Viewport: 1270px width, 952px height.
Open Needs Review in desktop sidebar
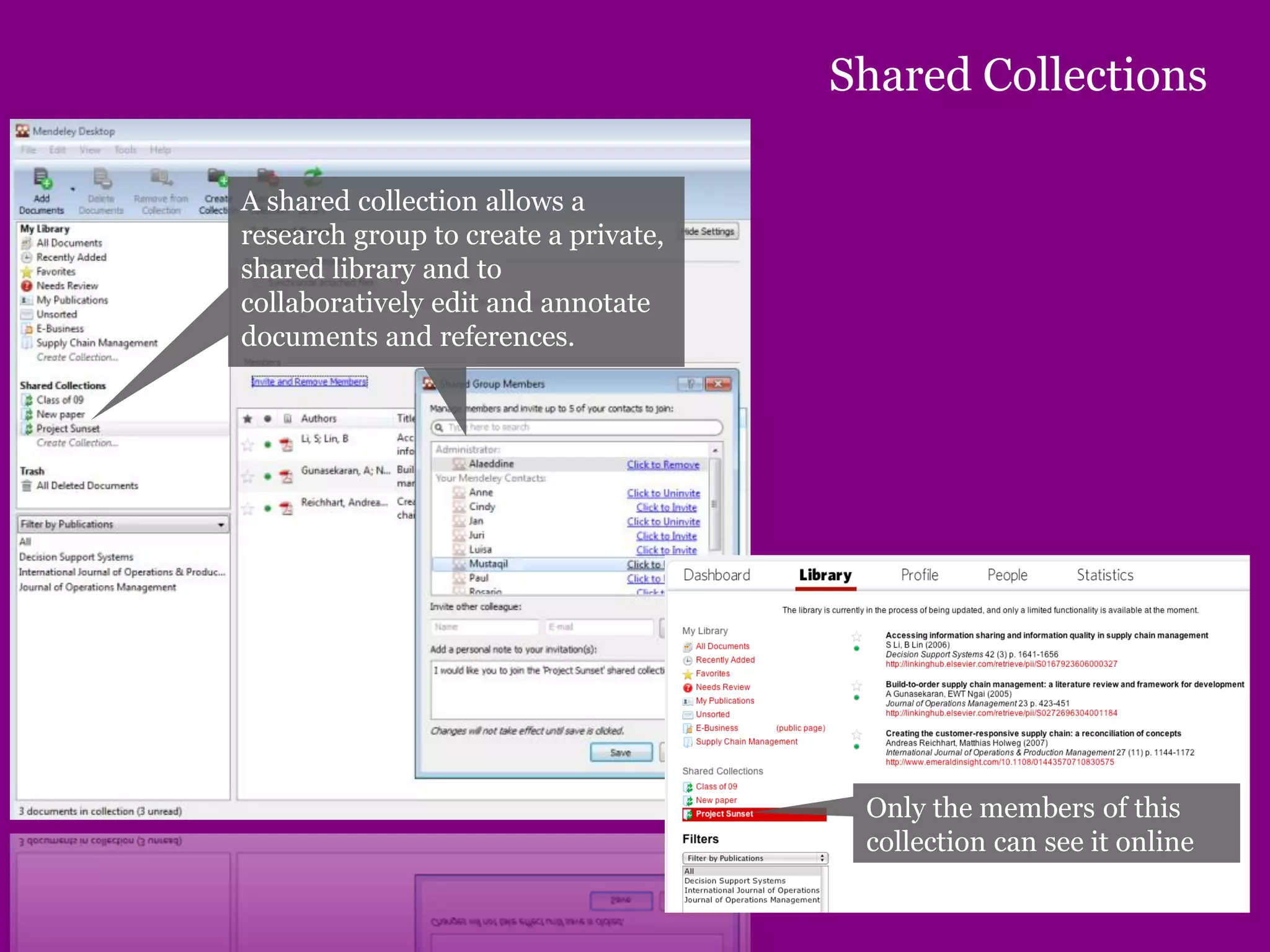click(66, 286)
